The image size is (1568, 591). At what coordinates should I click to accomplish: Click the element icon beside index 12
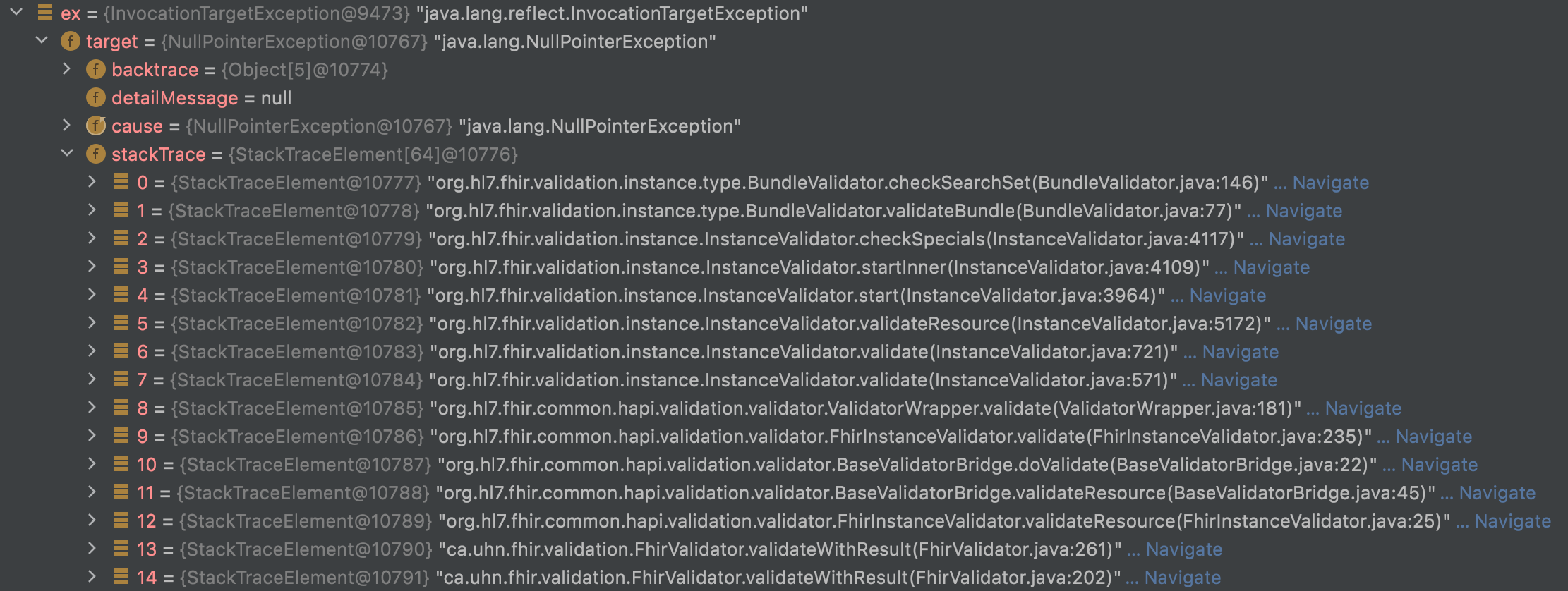pyautogui.click(x=120, y=521)
